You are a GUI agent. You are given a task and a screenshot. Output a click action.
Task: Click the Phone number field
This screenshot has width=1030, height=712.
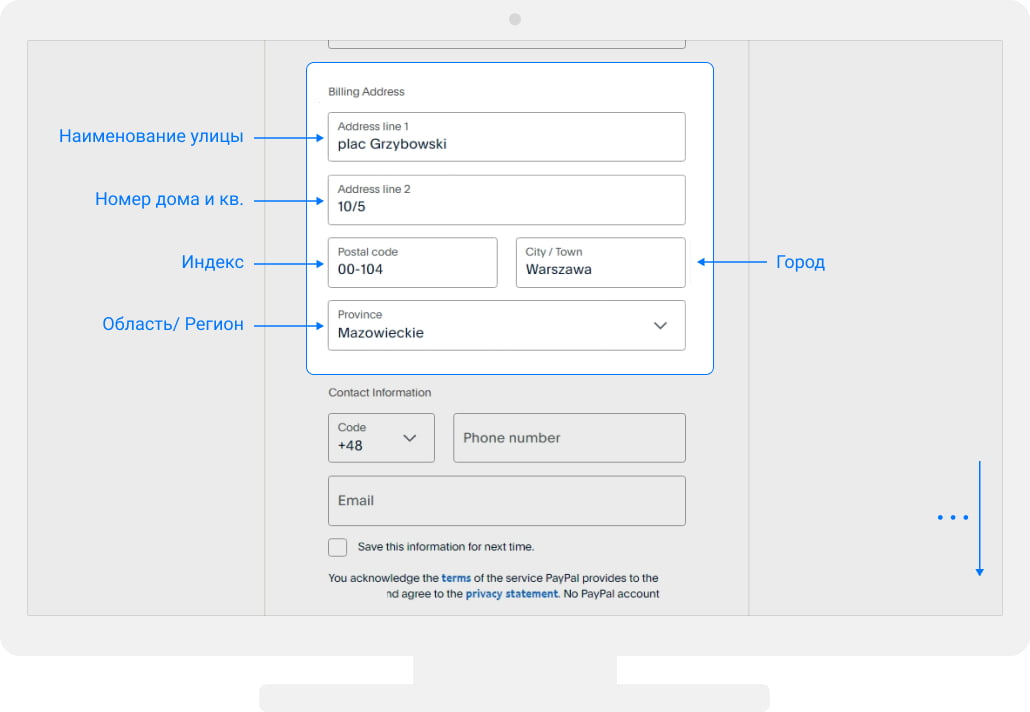coord(569,438)
